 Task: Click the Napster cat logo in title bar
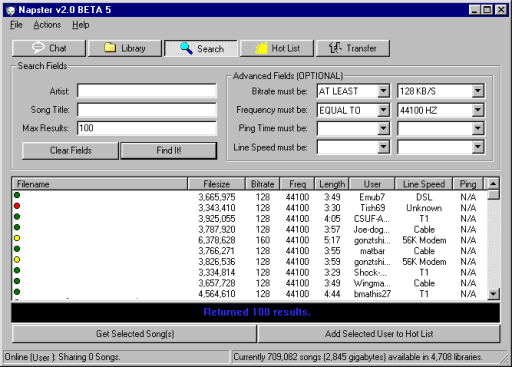click(11, 10)
